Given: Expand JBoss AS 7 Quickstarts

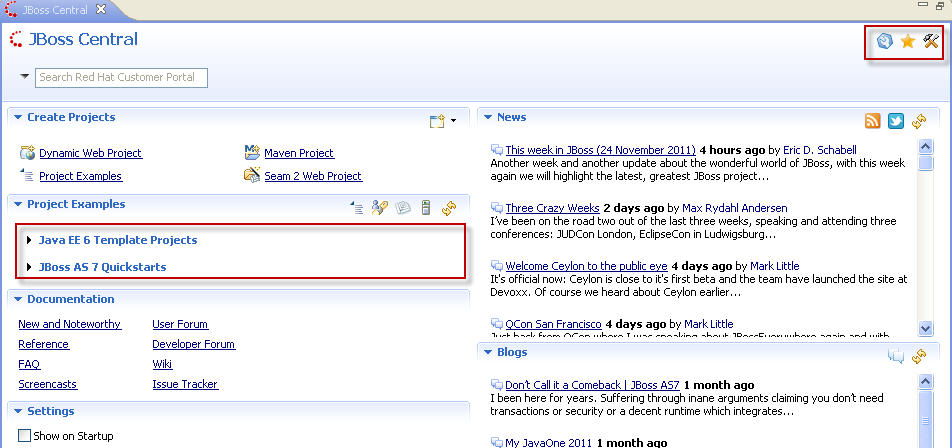Looking at the screenshot, I should (x=29, y=267).
